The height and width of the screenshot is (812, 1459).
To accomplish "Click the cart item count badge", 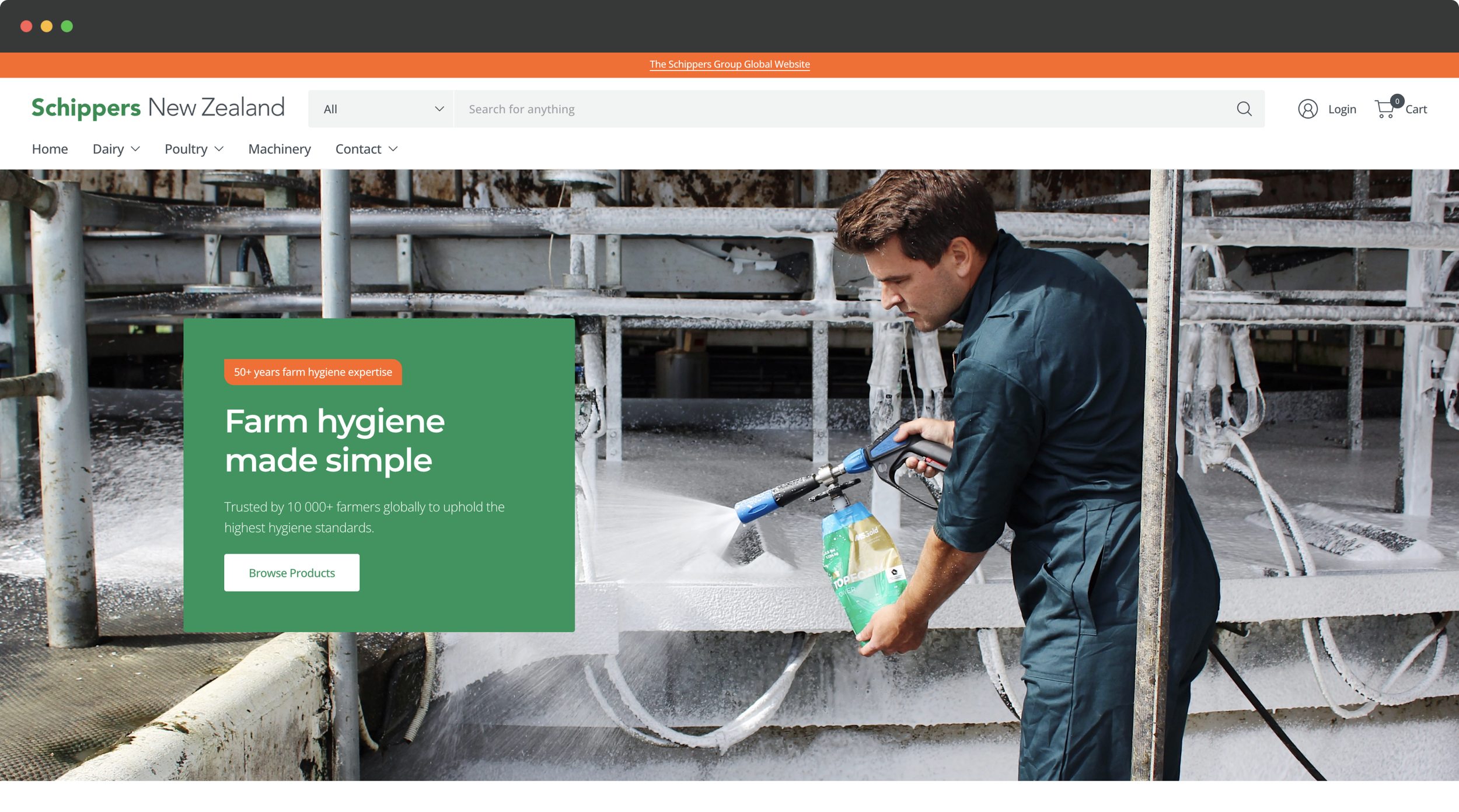I will (1397, 101).
